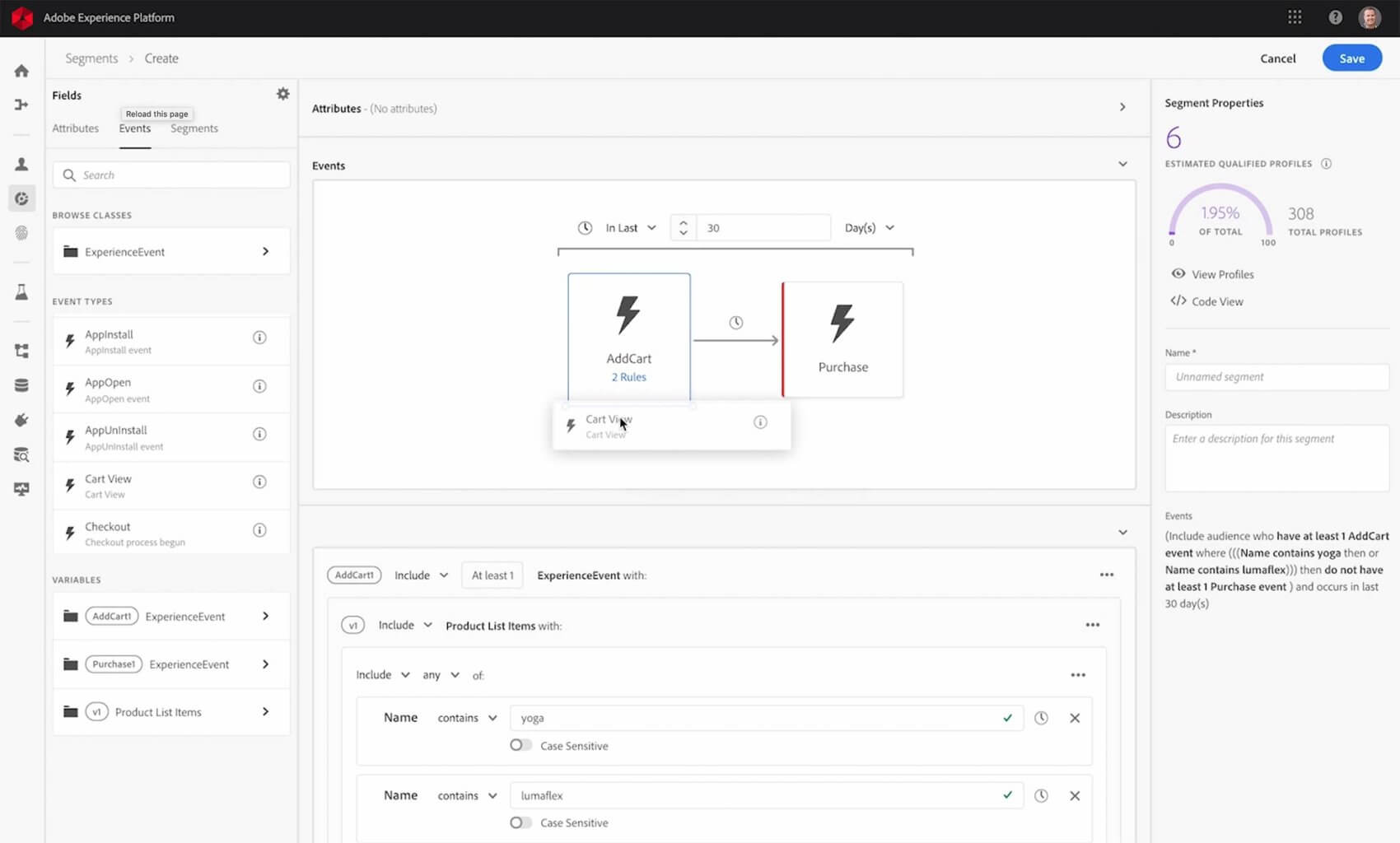This screenshot has width=1400, height=843.
Task: Open the Fields panel settings gear
Action: click(x=282, y=93)
